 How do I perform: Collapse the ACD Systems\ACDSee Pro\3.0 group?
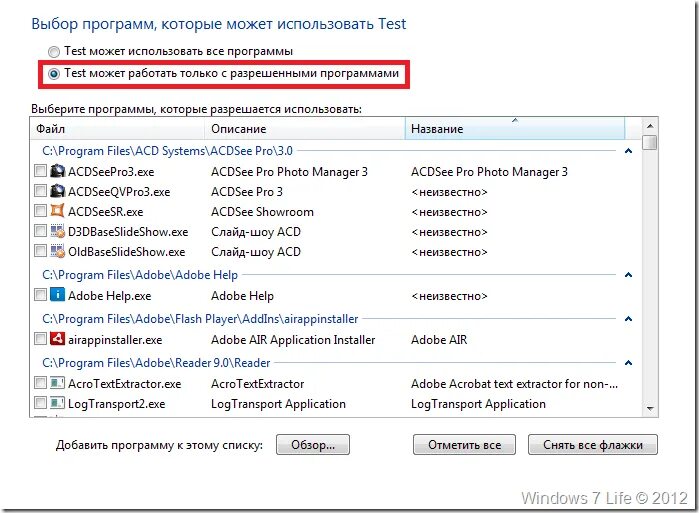(x=628, y=151)
